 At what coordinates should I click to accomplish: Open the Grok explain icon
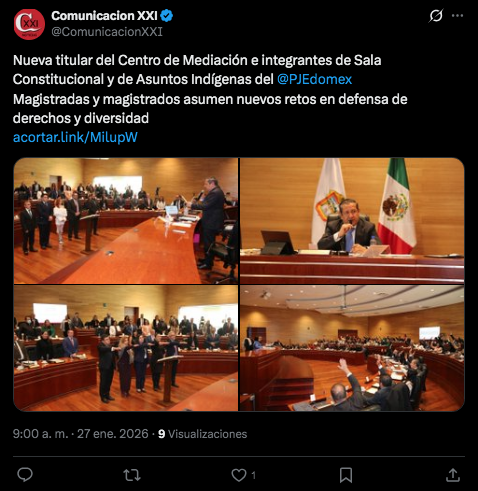tap(436, 15)
